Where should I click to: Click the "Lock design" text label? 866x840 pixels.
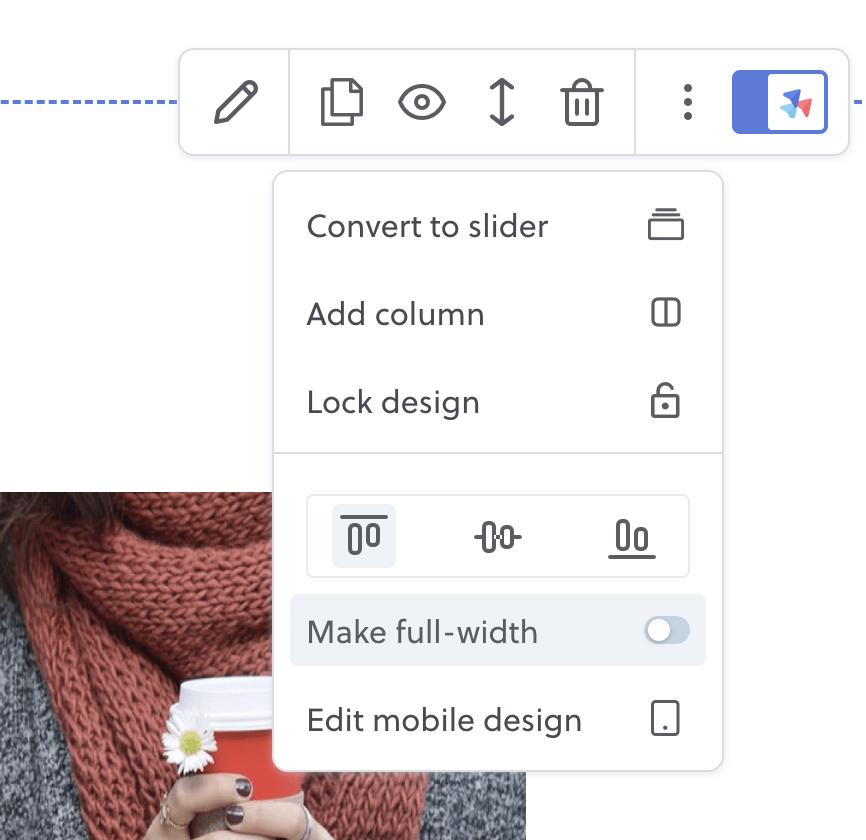[x=393, y=402]
